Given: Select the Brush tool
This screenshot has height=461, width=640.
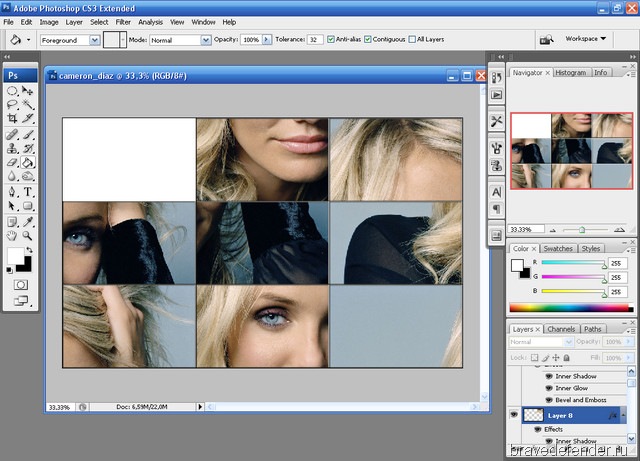Looking at the screenshot, I should point(27,134).
